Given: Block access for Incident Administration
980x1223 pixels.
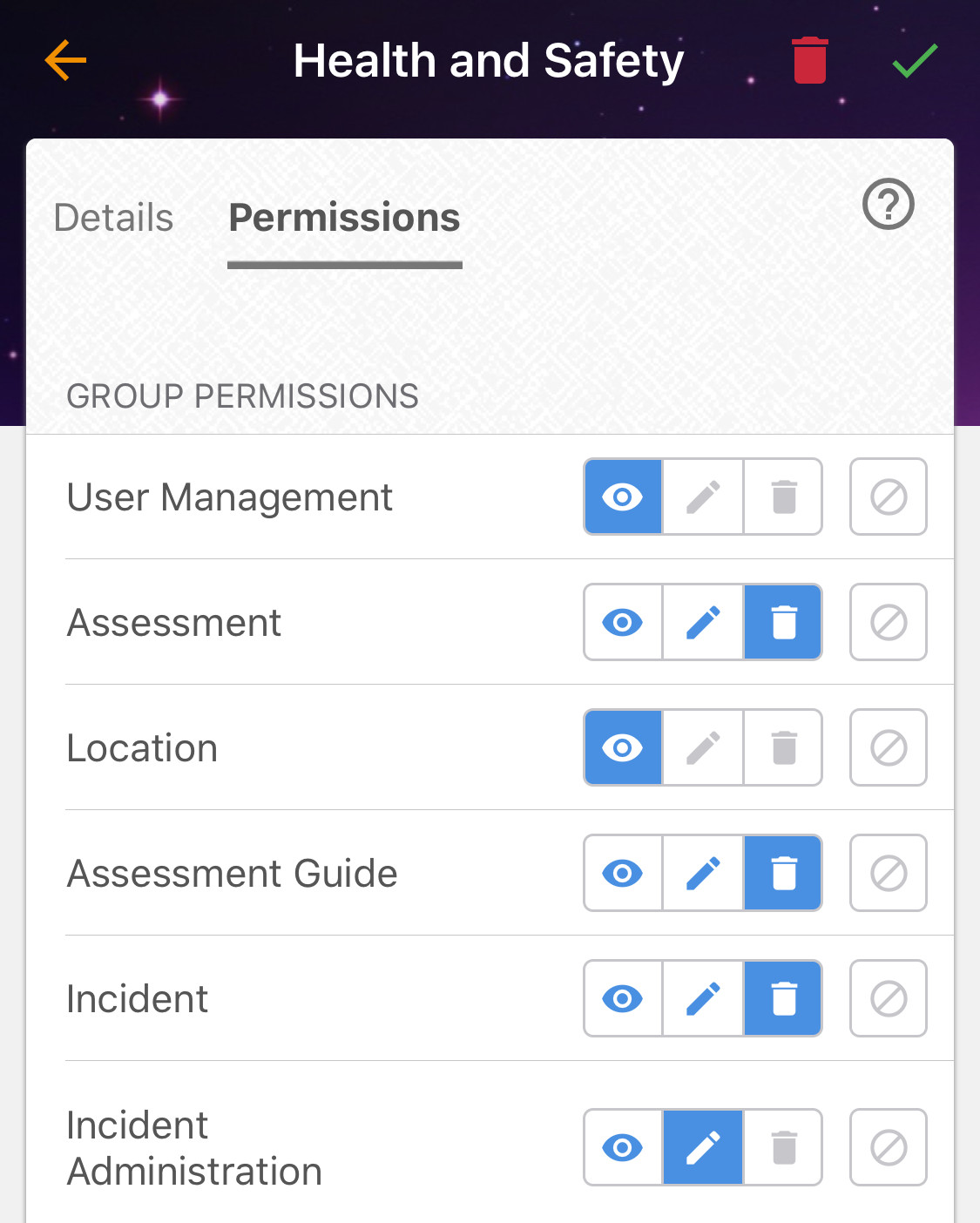Looking at the screenshot, I should click(888, 1147).
